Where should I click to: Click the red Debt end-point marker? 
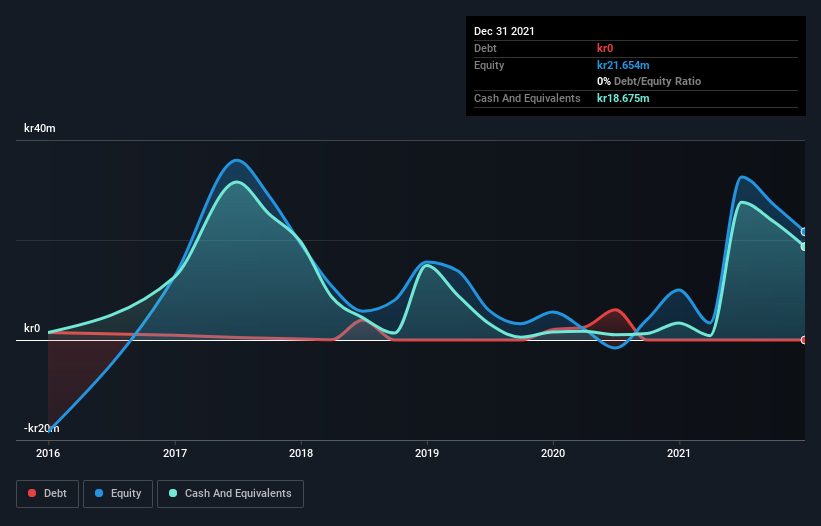click(x=804, y=340)
